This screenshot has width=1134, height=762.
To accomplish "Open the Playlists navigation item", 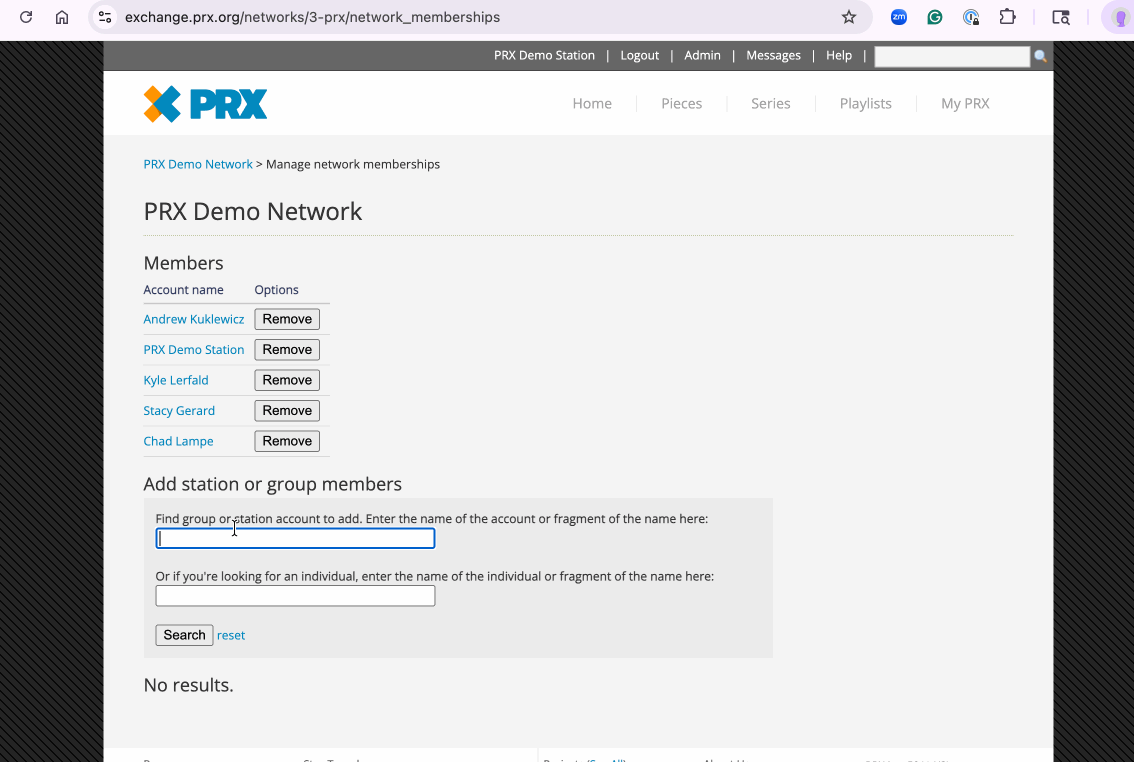I will [865, 103].
